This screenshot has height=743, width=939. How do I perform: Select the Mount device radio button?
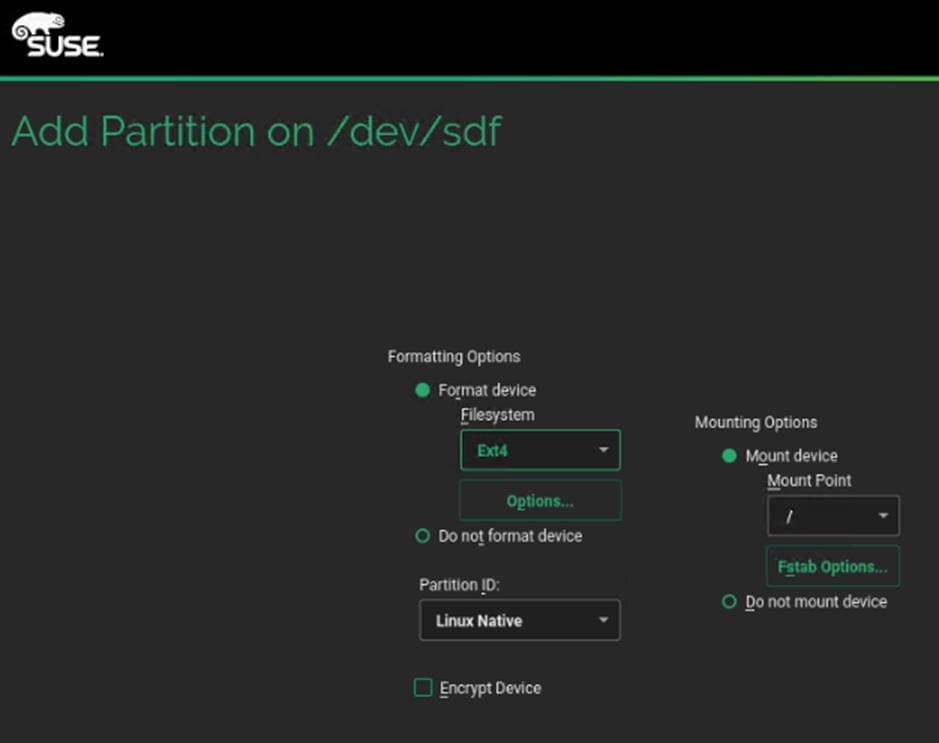tap(730, 456)
